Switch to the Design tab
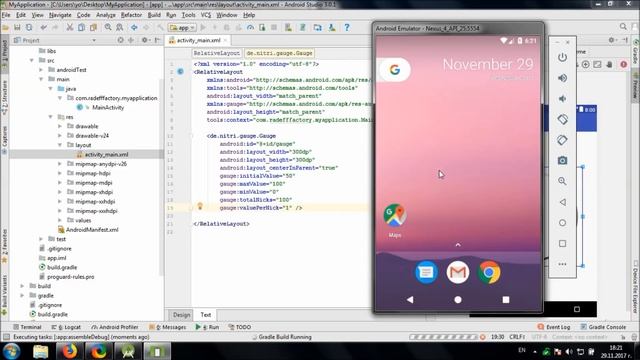The width and height of the screenshot is (640, 360). click(181, 315)
